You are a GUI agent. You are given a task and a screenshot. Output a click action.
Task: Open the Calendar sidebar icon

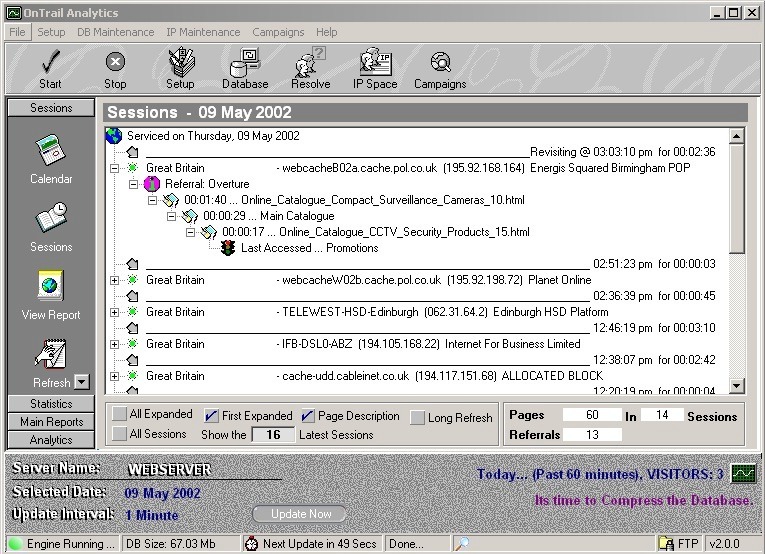point(51,150)
